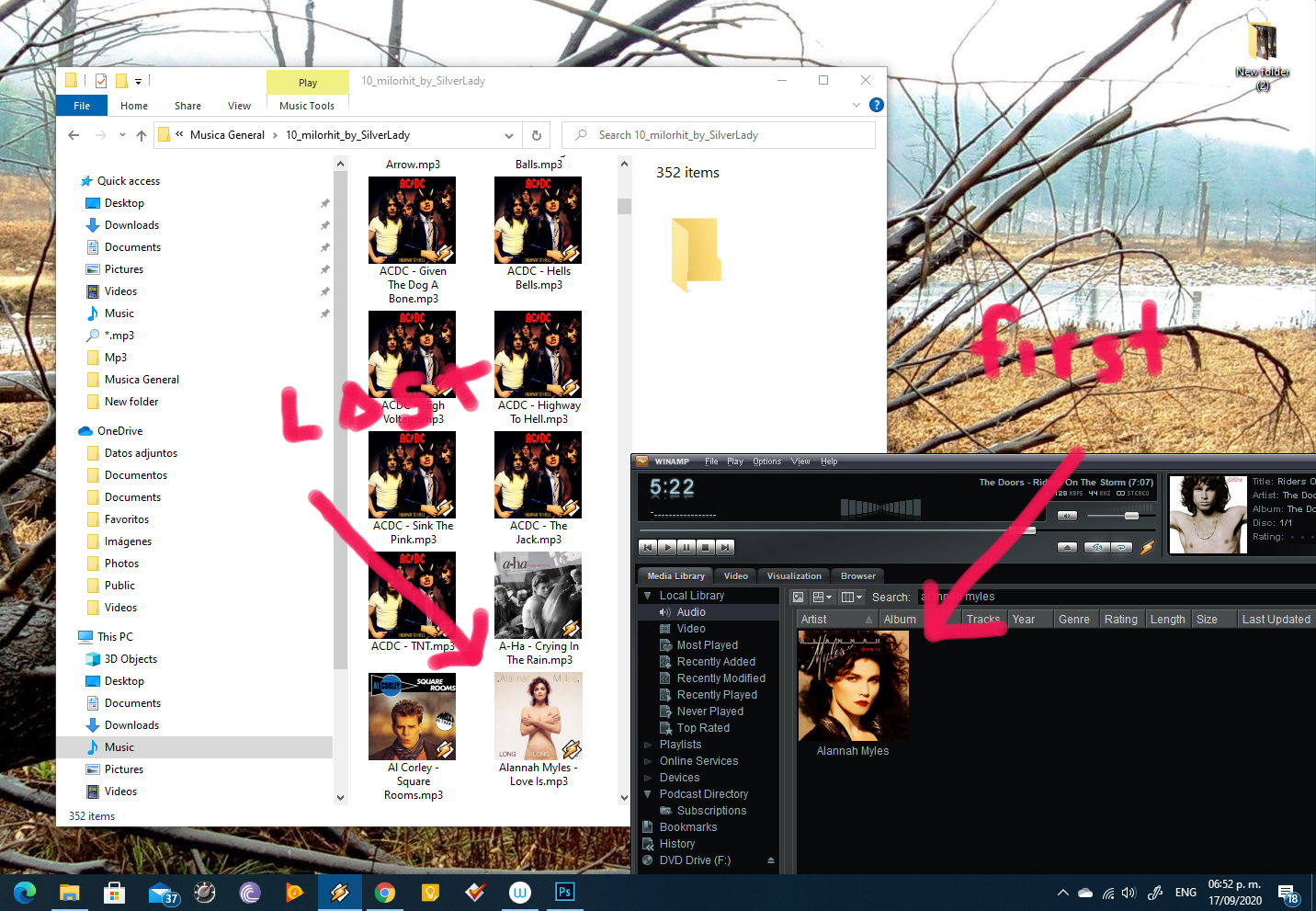The height and width of the screenshot is (911, 1316).
Task: Open Recently Played in the media library
Action: tap(716, 694)
